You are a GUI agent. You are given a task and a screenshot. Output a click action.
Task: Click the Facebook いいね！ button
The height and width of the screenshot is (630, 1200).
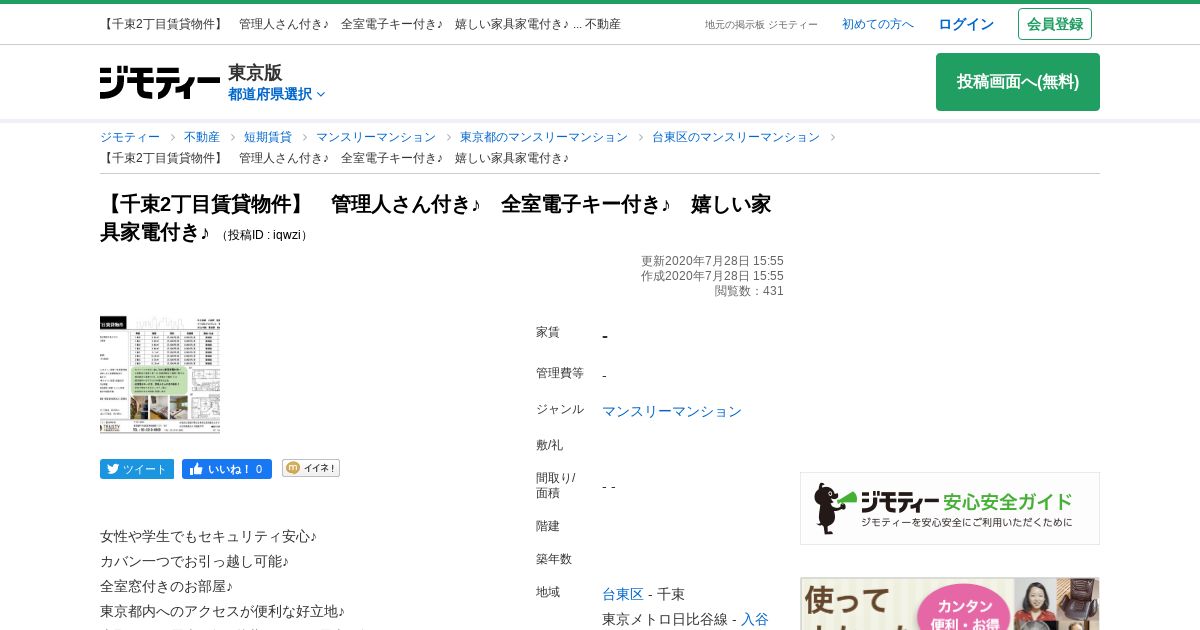[x=227, y=469]
